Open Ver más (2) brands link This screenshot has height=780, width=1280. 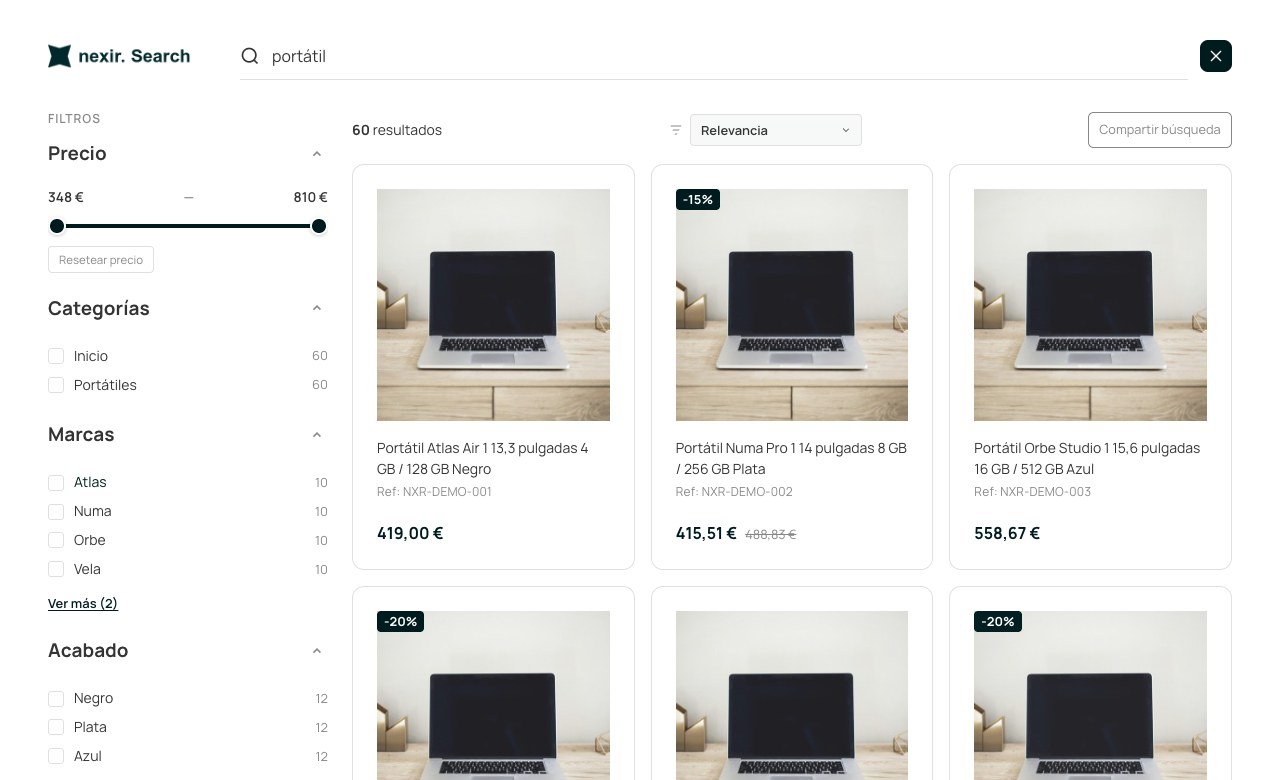point(83,603)
